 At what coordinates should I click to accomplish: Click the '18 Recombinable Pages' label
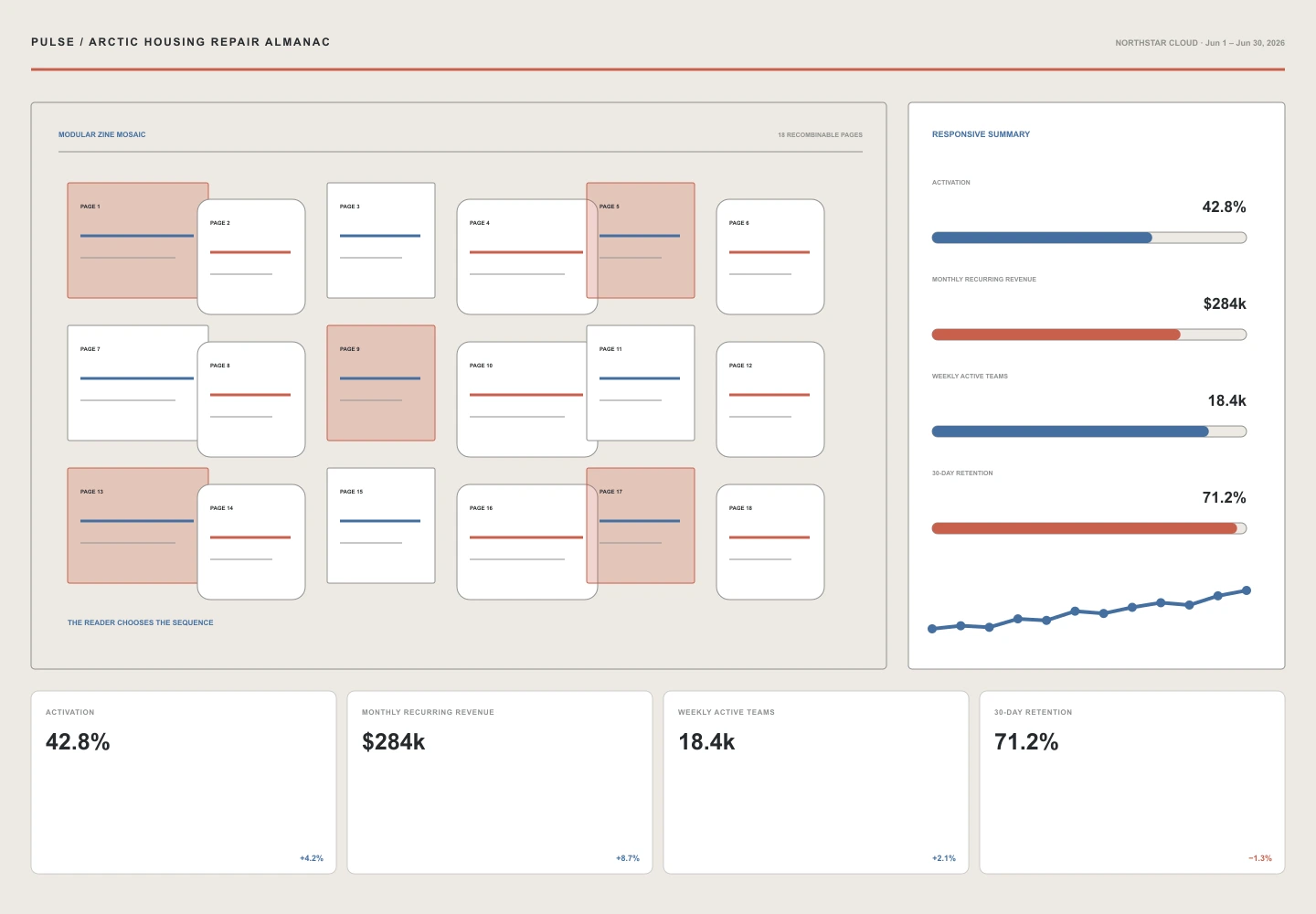click(820, 134)
